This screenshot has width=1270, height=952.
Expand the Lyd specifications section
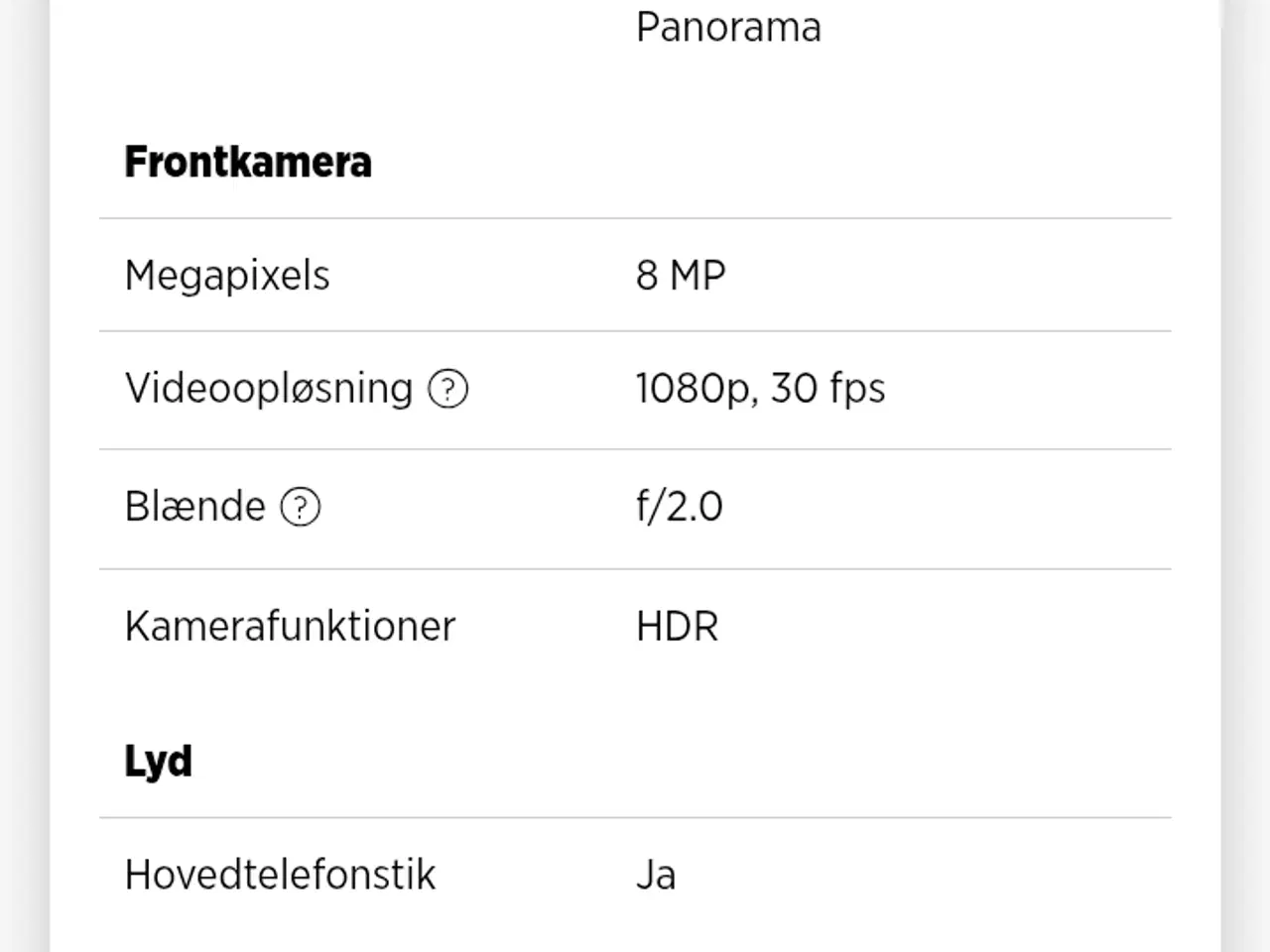pyautogui.click(x=158, y=761)
